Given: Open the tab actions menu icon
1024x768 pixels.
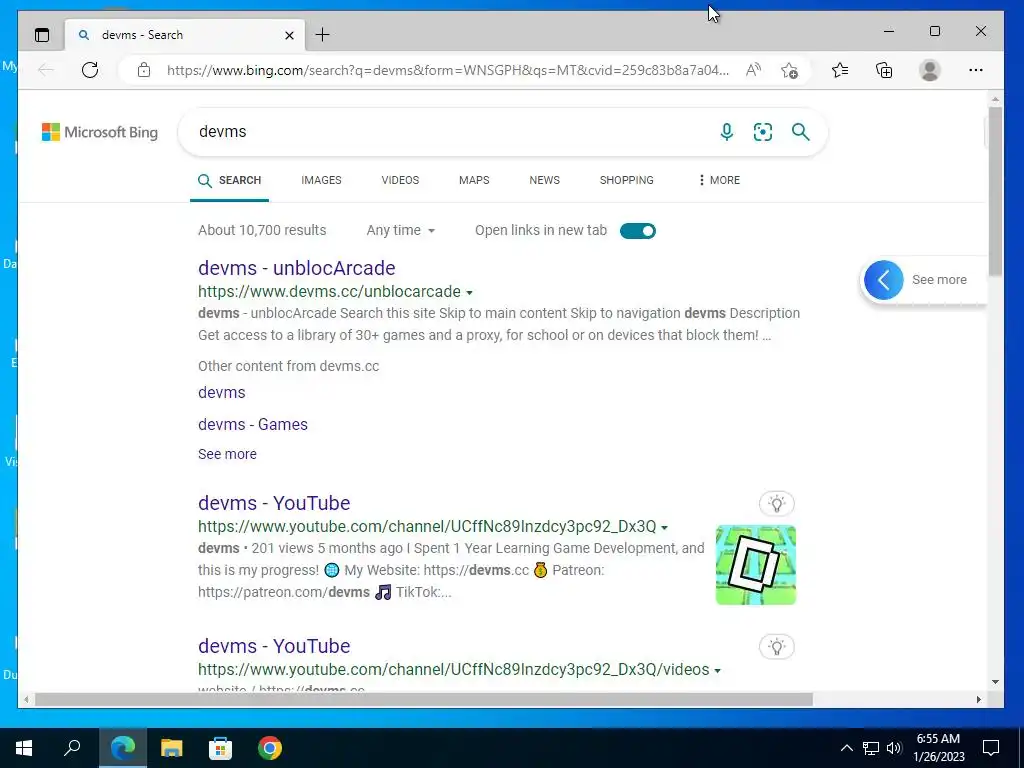Looking at the screenshot, I should point(42,35).
